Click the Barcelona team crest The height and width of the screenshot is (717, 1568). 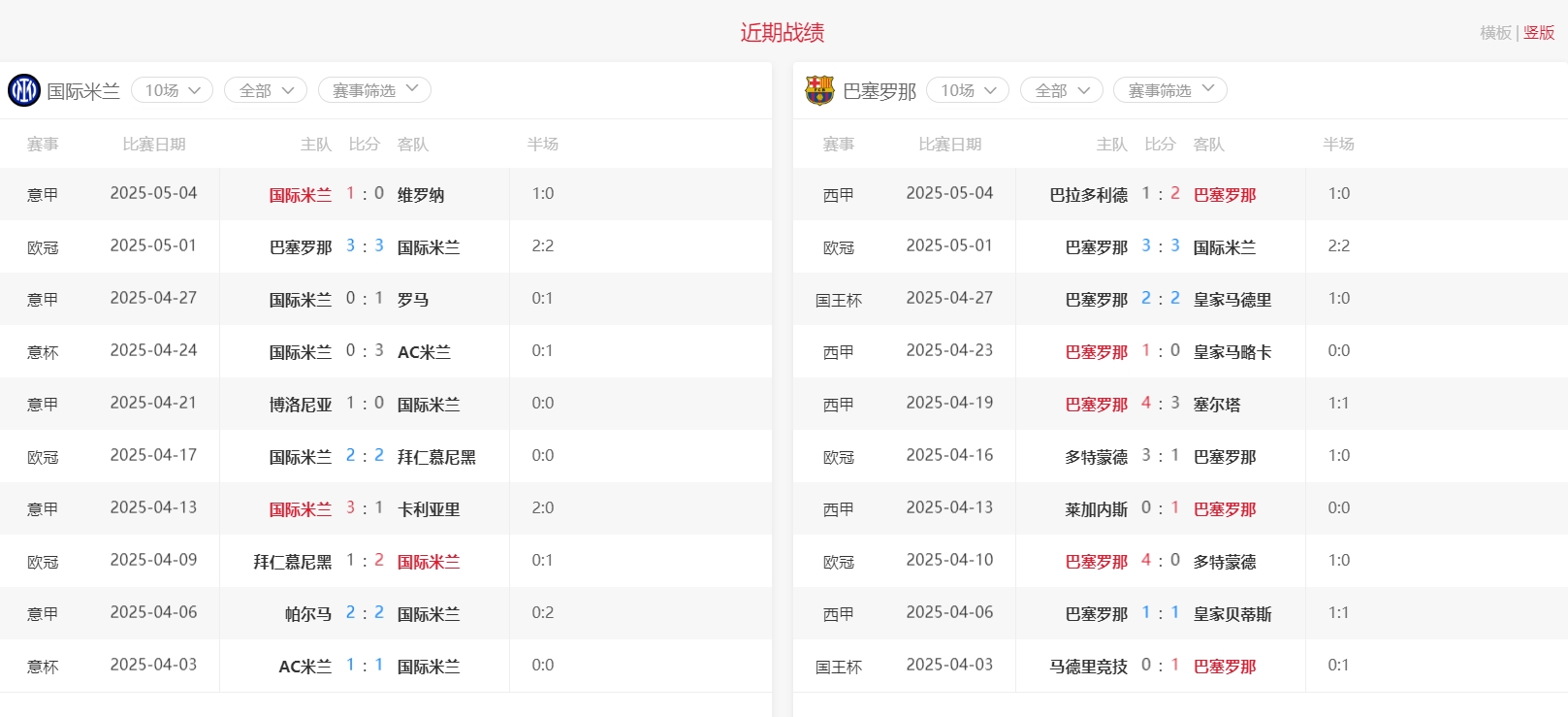click(x=819, y=90)
